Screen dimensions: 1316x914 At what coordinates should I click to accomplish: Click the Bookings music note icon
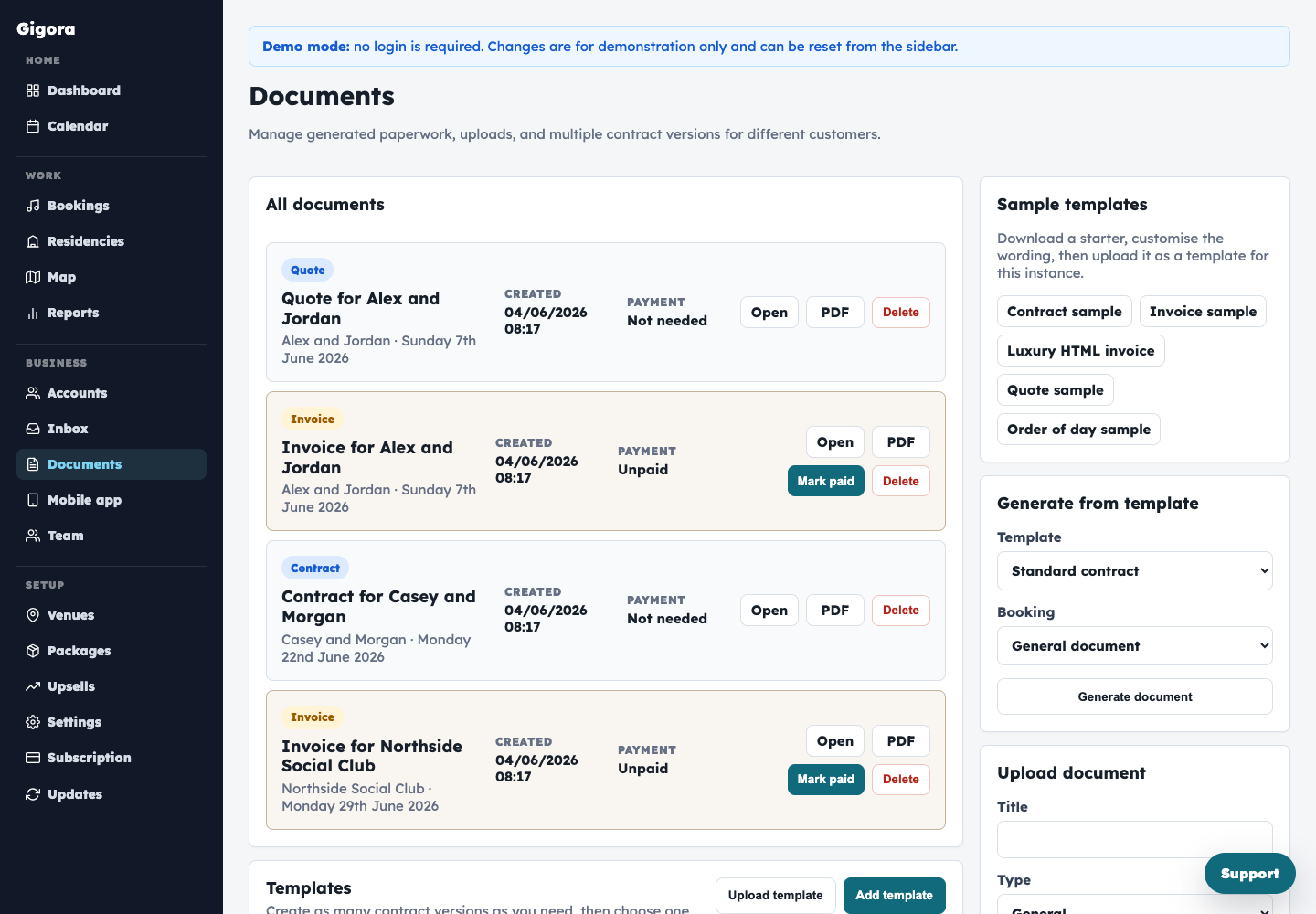tap(33, 206)
